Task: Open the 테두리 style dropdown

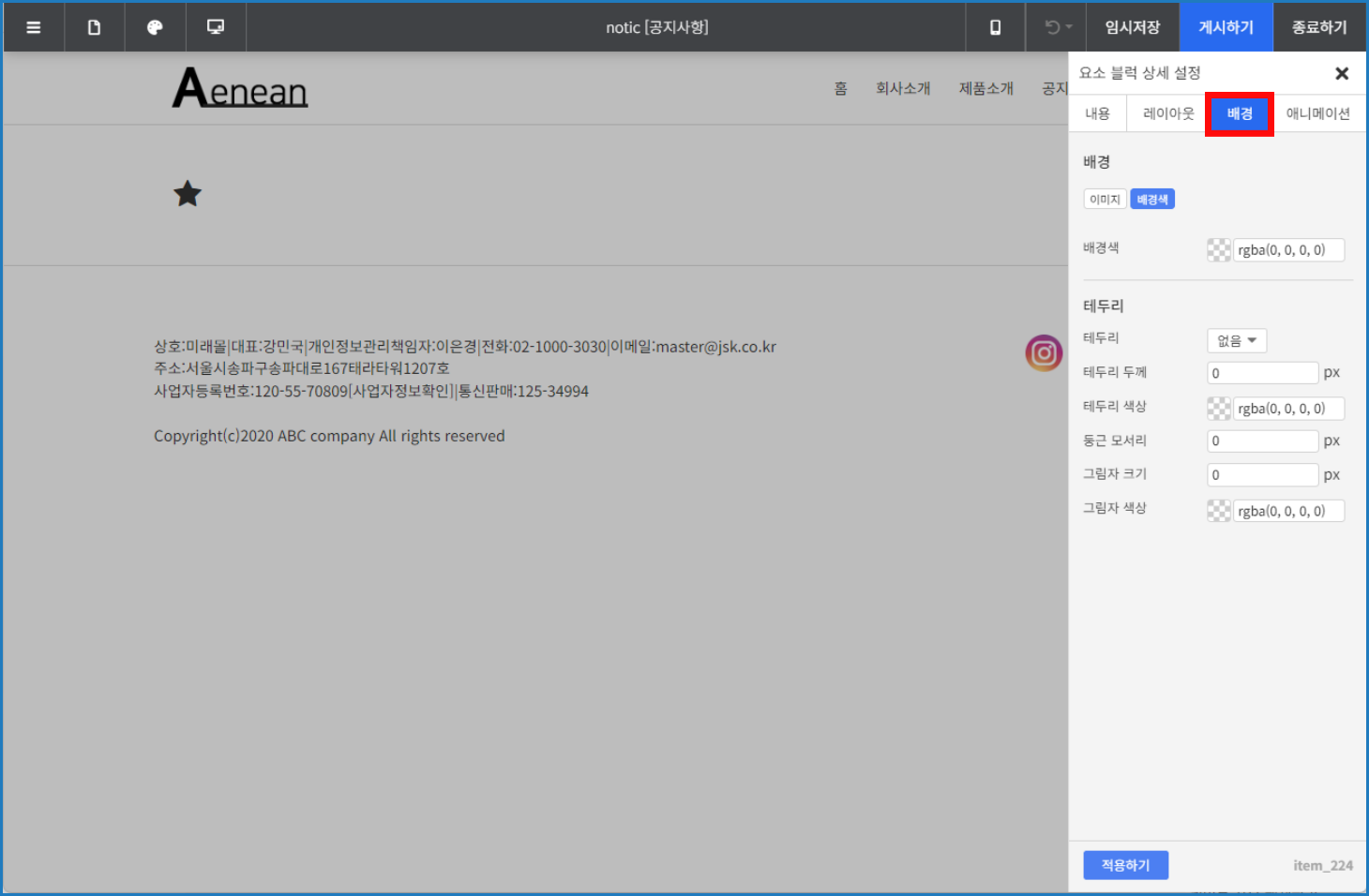Action: pyautogui.click(x=1236, y=340)
